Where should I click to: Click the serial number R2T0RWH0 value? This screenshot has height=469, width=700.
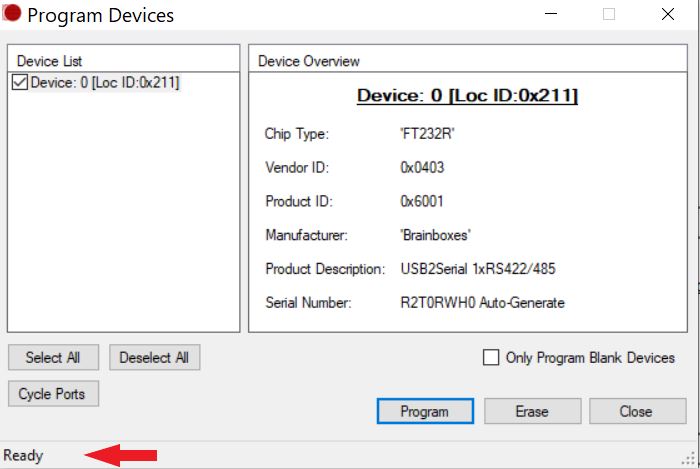click(x=482, y=302)
